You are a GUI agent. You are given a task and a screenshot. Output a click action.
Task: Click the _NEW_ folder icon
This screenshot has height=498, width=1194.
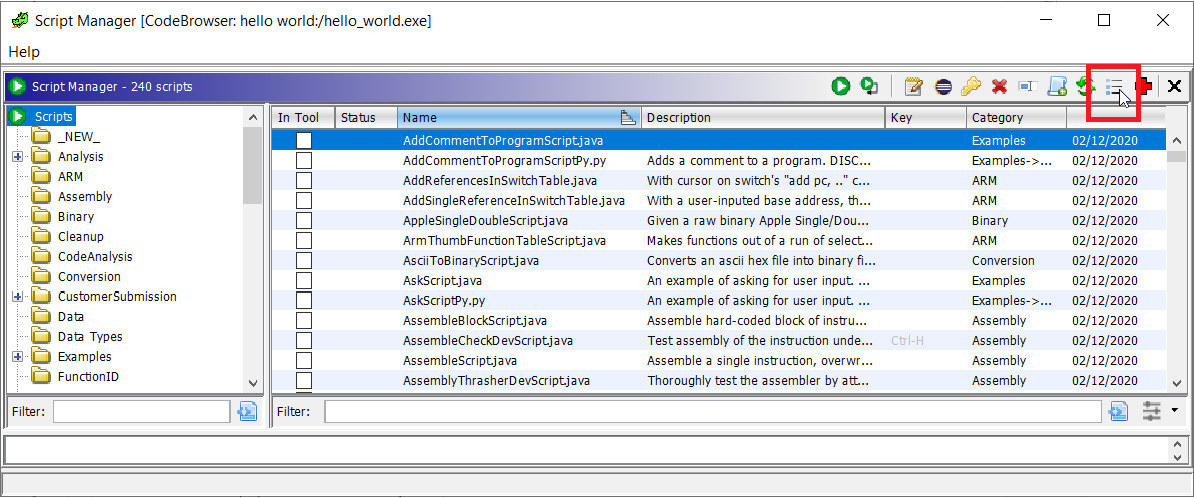(x=41, y=137)
